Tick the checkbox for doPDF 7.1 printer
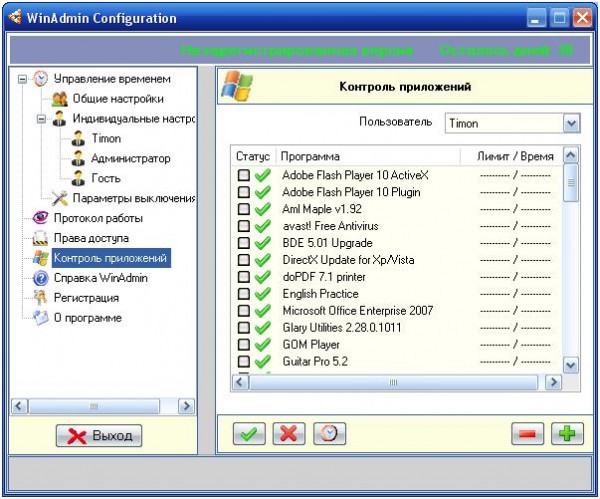Image resolution: width=600 pixels, height=499 pixels. coord(244,277)
